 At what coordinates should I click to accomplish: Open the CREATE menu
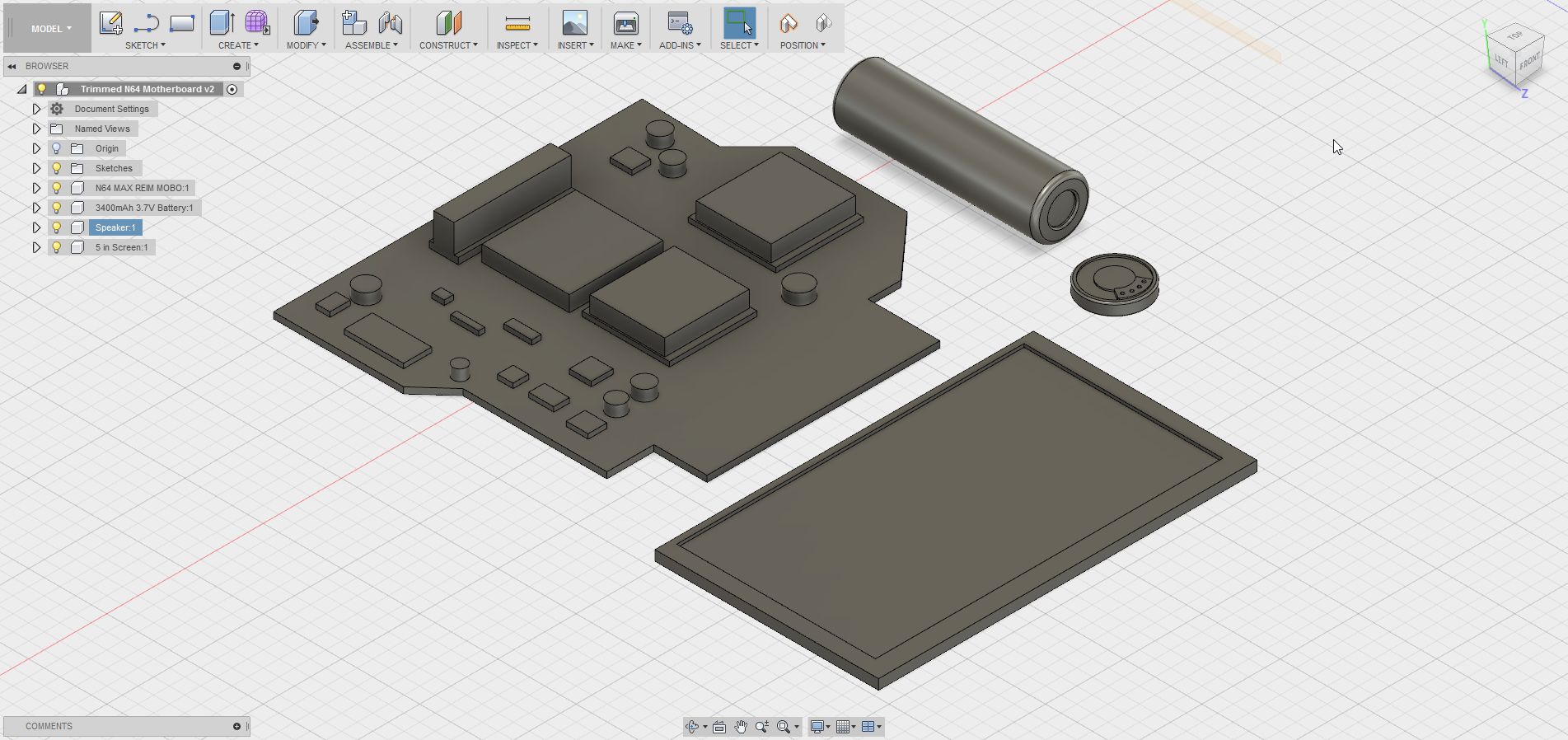pos(238,45)
